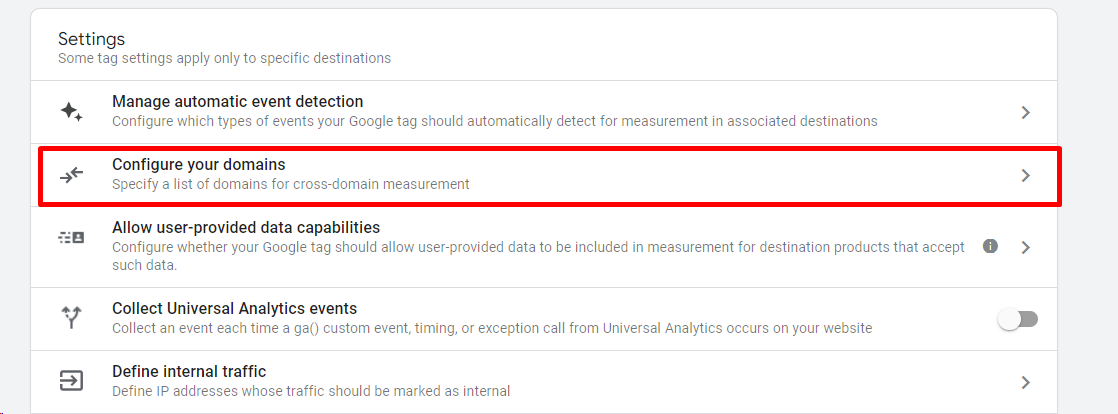
Task: Click the user-provided data capabilities icon
Action: [x=71, y=238]
